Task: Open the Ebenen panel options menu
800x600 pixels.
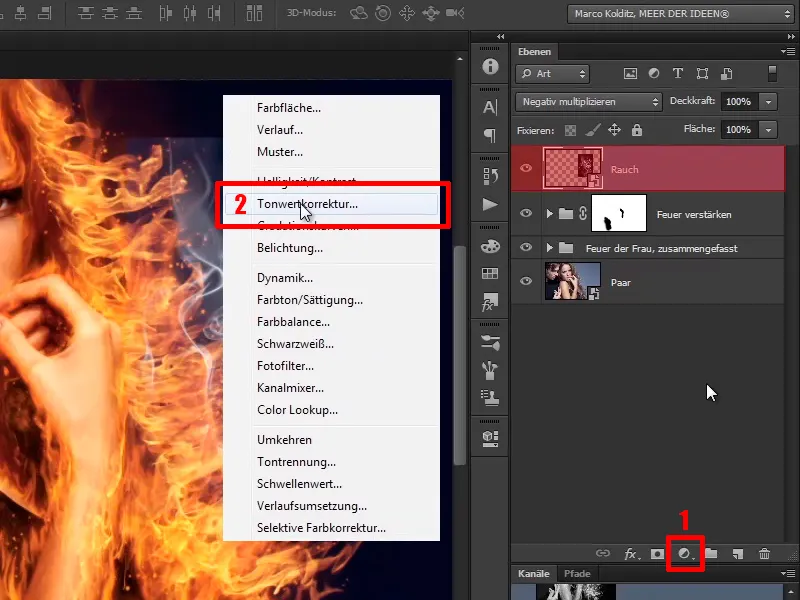Action: coord(788,51)
